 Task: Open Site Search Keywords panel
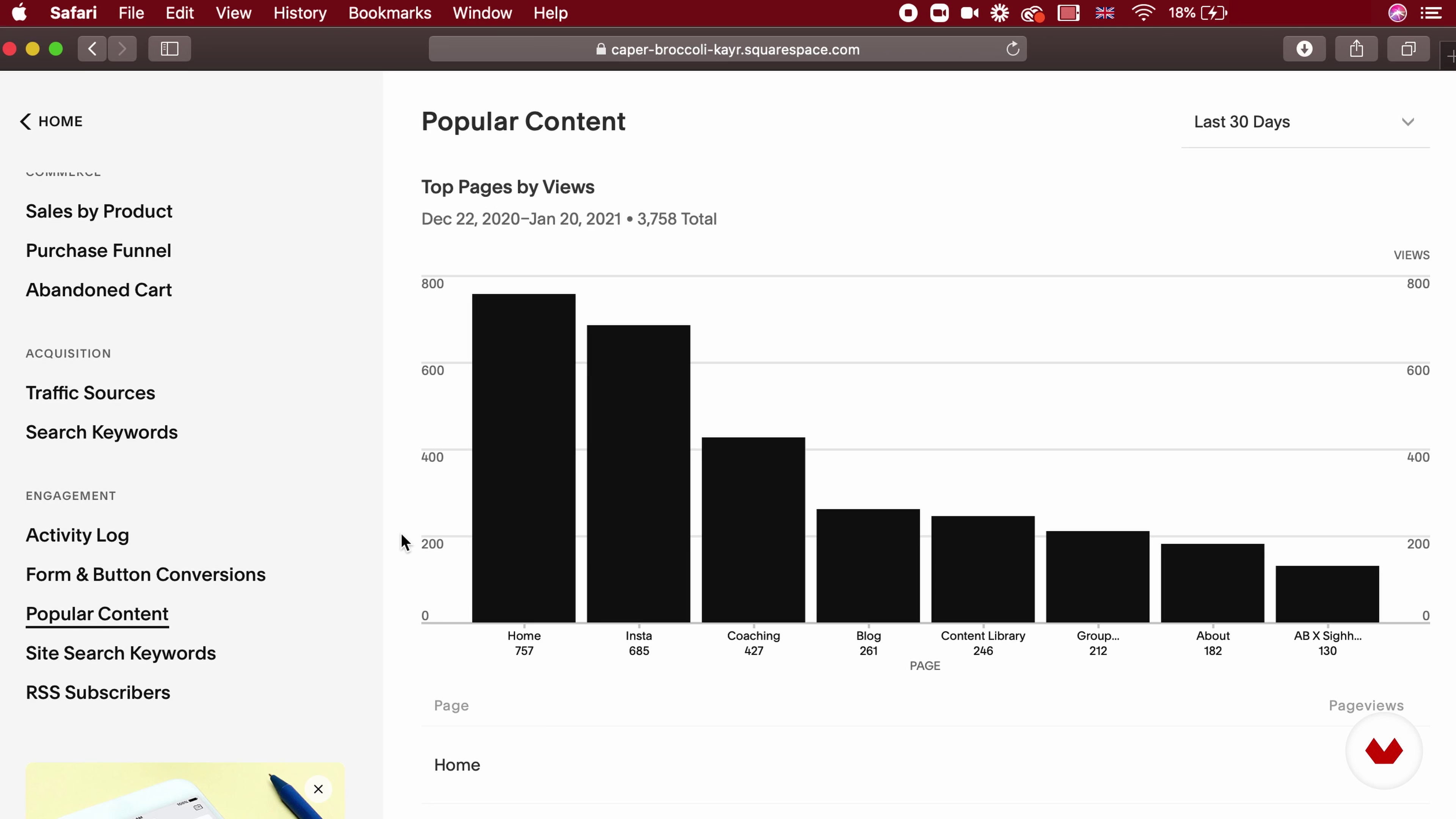[x=121, y=653]
